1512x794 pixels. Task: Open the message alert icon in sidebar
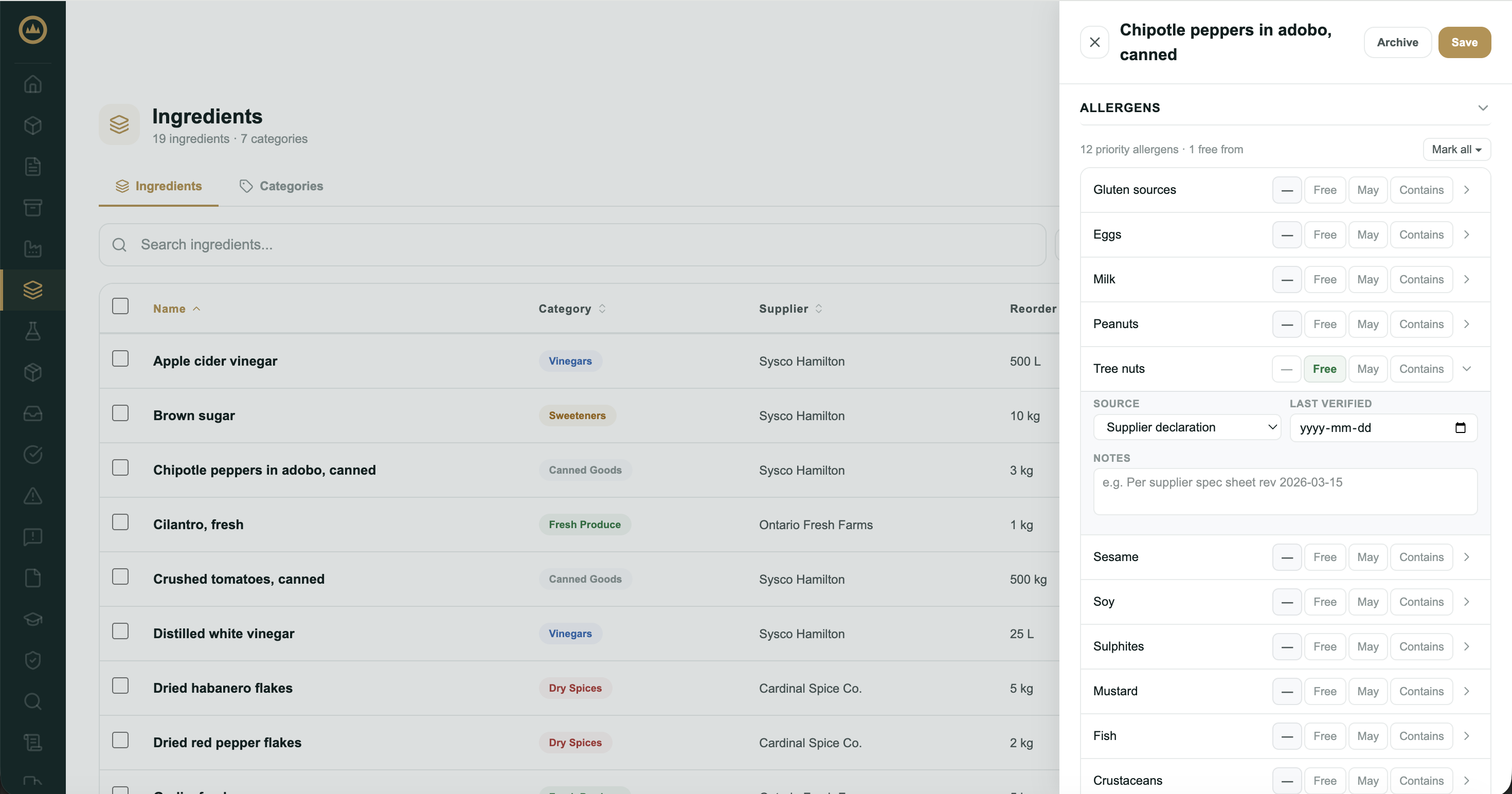click(33, 537)
